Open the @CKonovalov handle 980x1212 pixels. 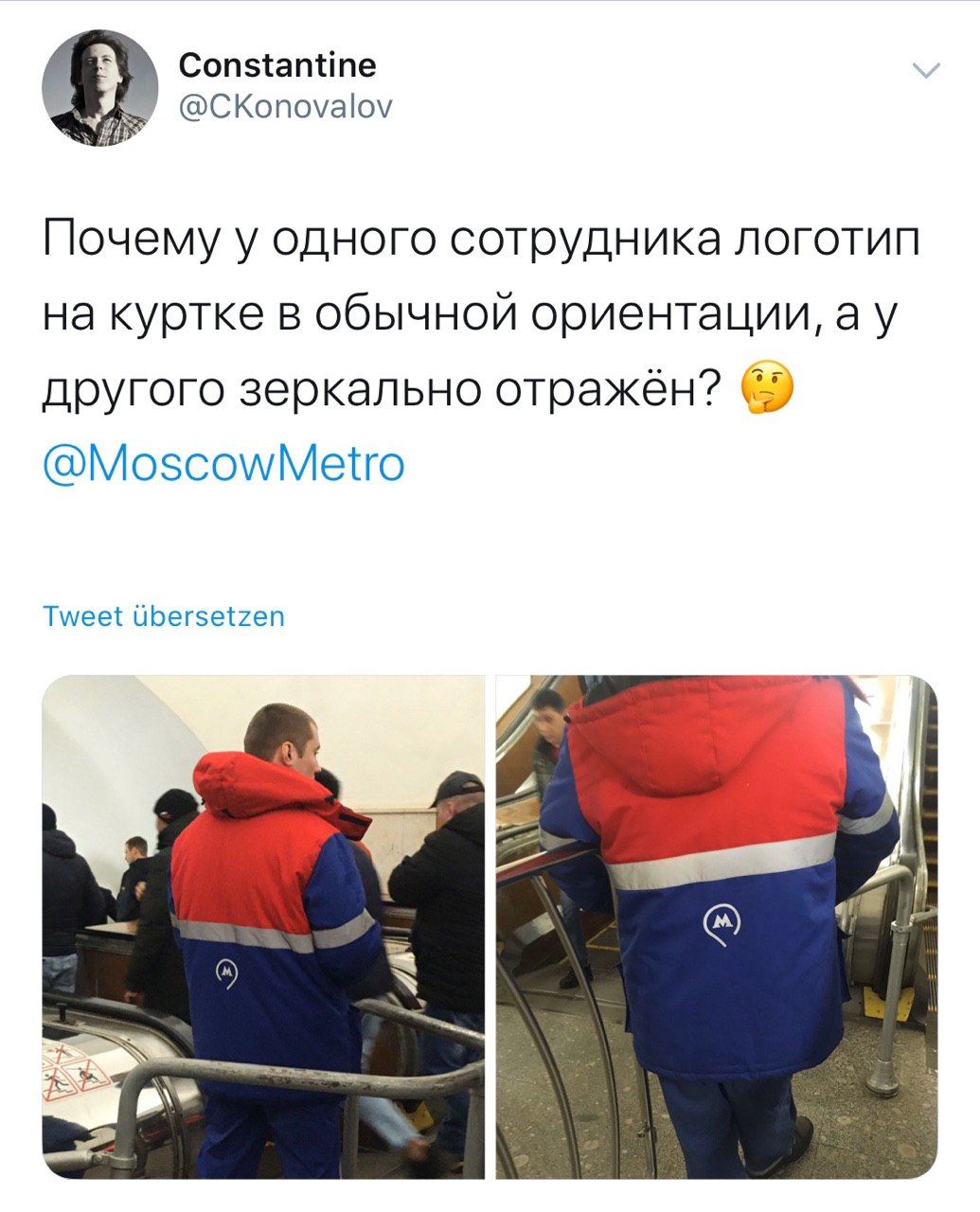285,107
